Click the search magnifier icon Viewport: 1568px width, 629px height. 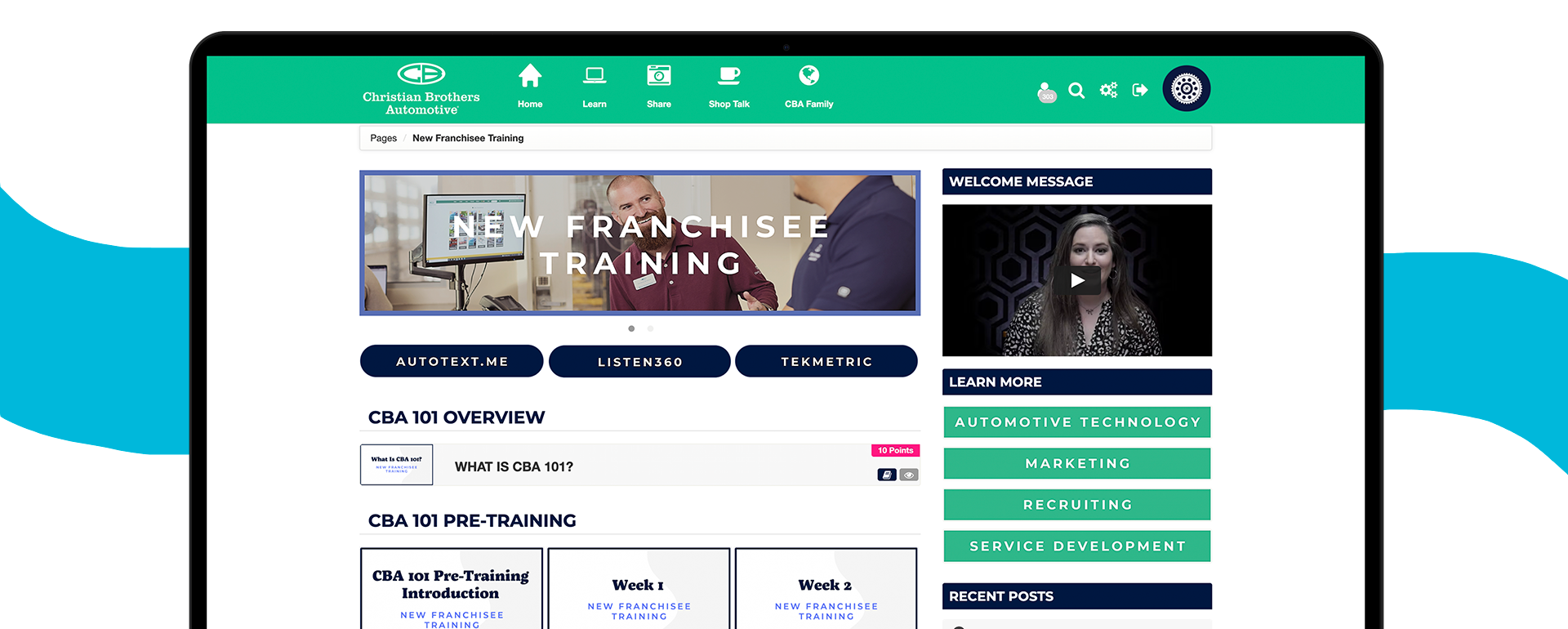click(1076, 90)
